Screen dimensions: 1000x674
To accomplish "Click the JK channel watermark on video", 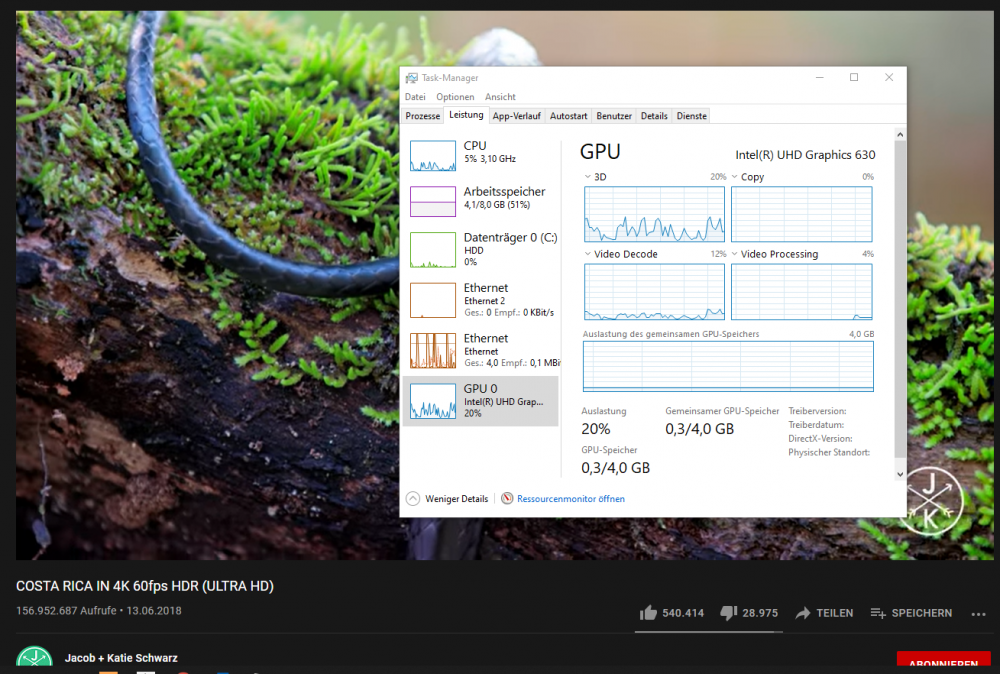I will coord(930,502).
